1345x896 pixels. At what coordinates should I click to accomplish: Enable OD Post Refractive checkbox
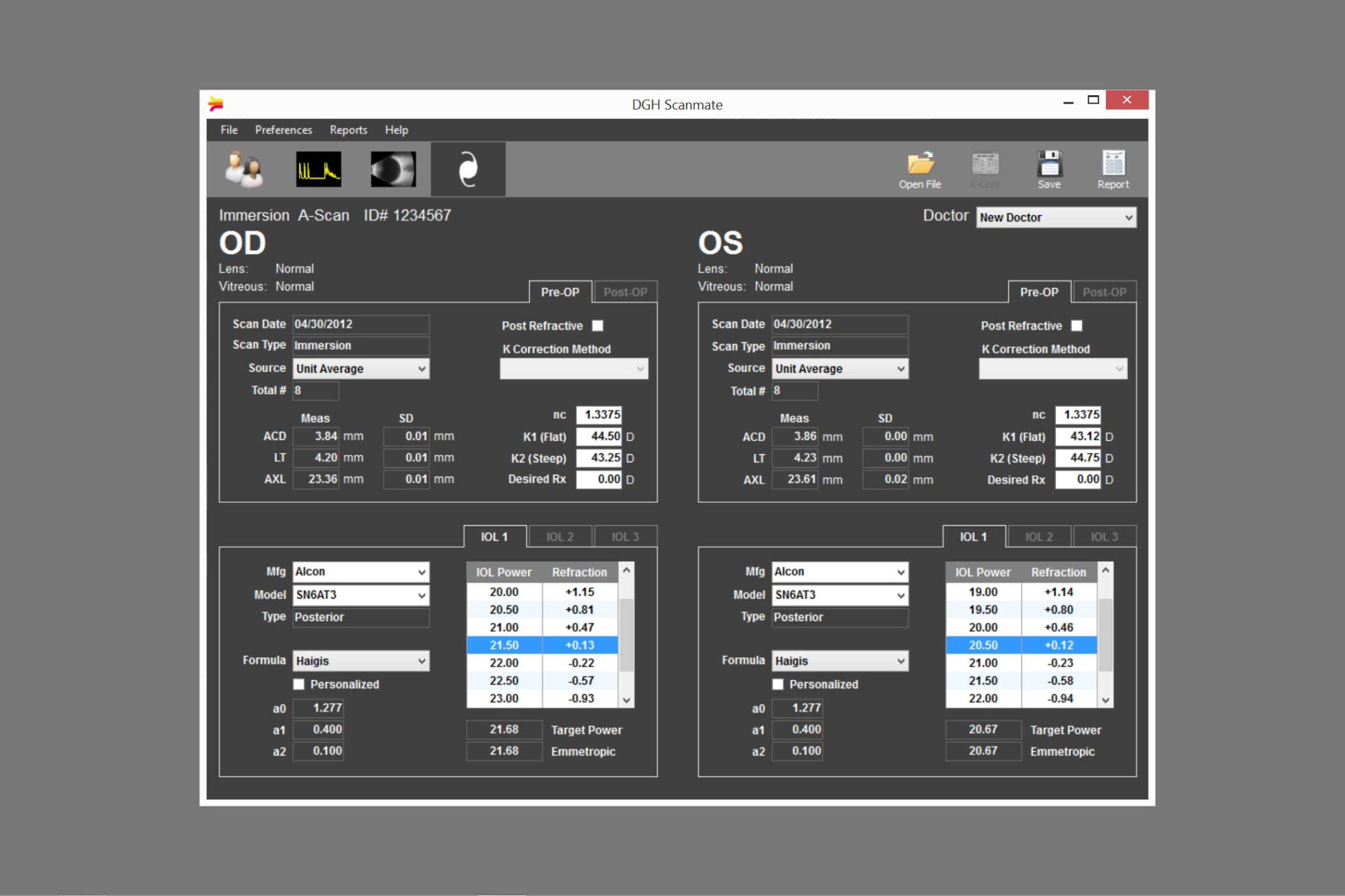point(598,326)
